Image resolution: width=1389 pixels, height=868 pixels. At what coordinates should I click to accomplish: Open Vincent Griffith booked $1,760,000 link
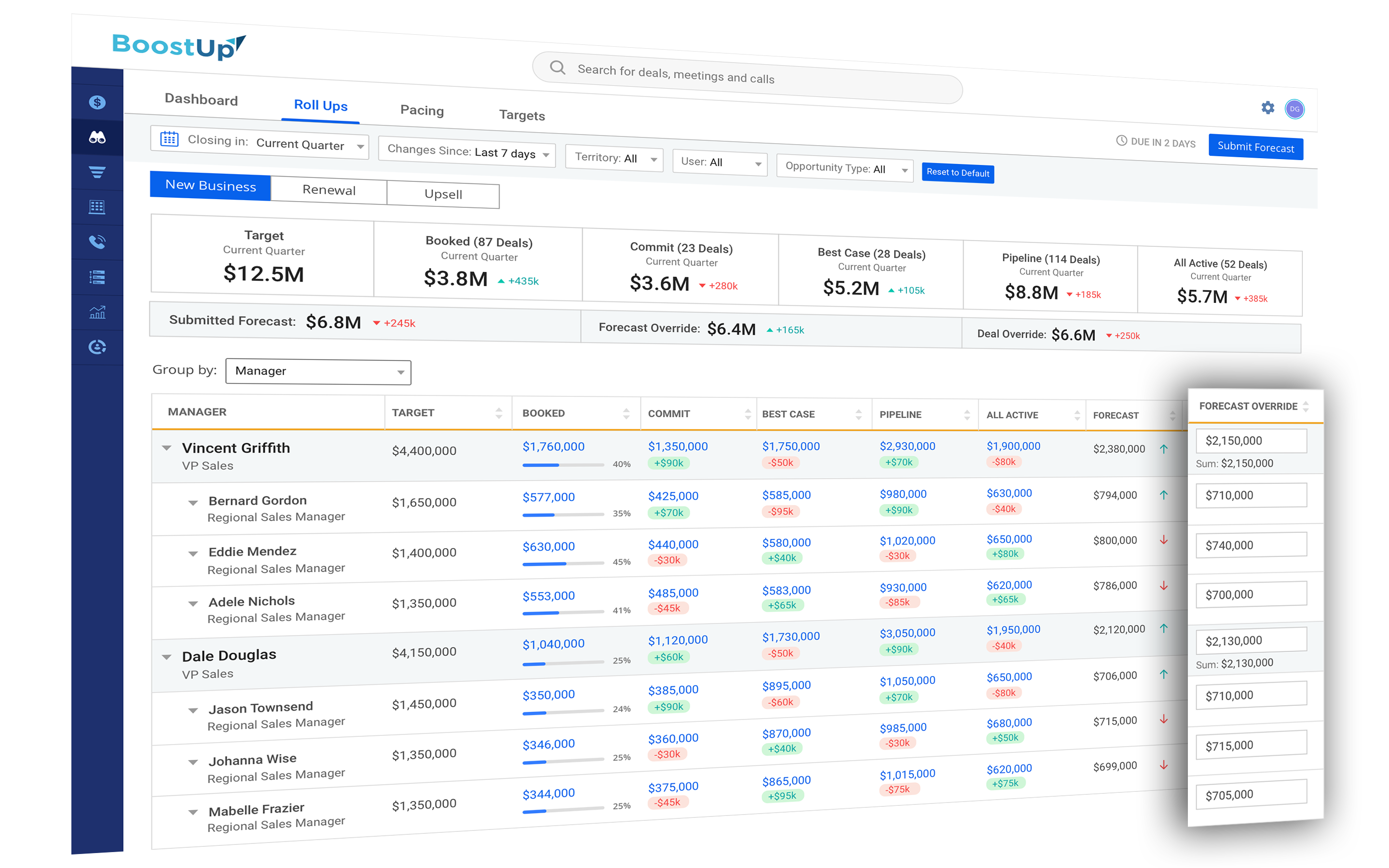tap(553, 447)
